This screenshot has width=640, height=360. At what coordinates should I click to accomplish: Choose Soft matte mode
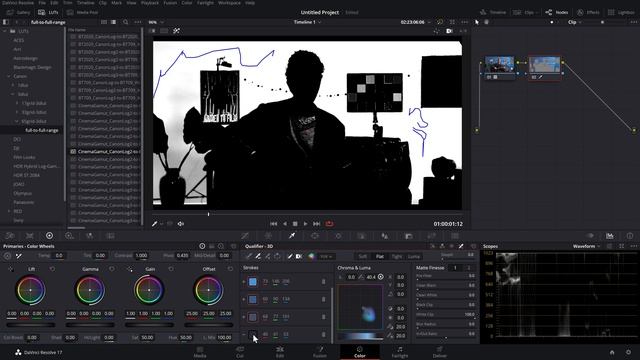[x=362, y=256]
